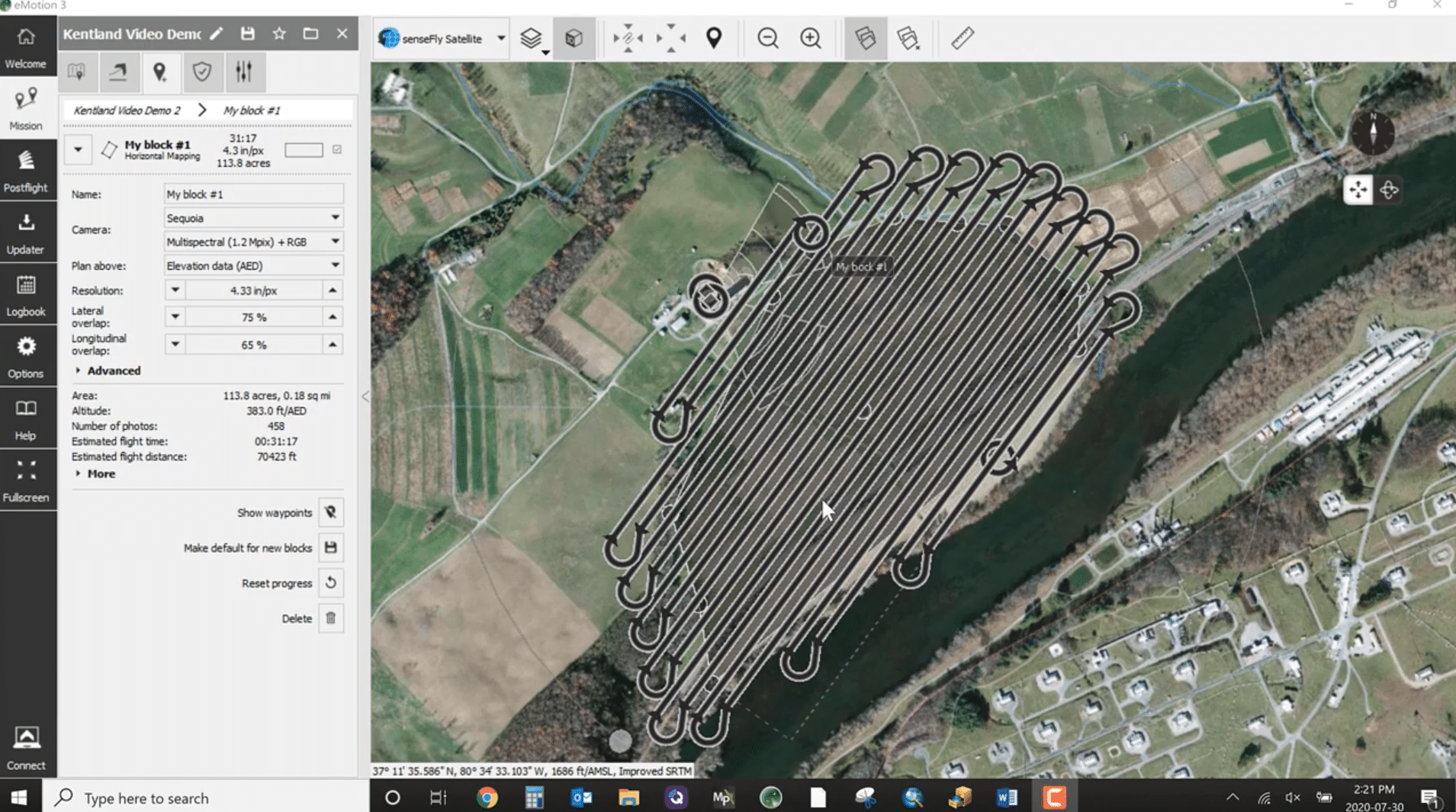The width and height of the screenshot is (1456, 812).
Task: Open the safety shield settings tab
Action: tap(203, 72)
